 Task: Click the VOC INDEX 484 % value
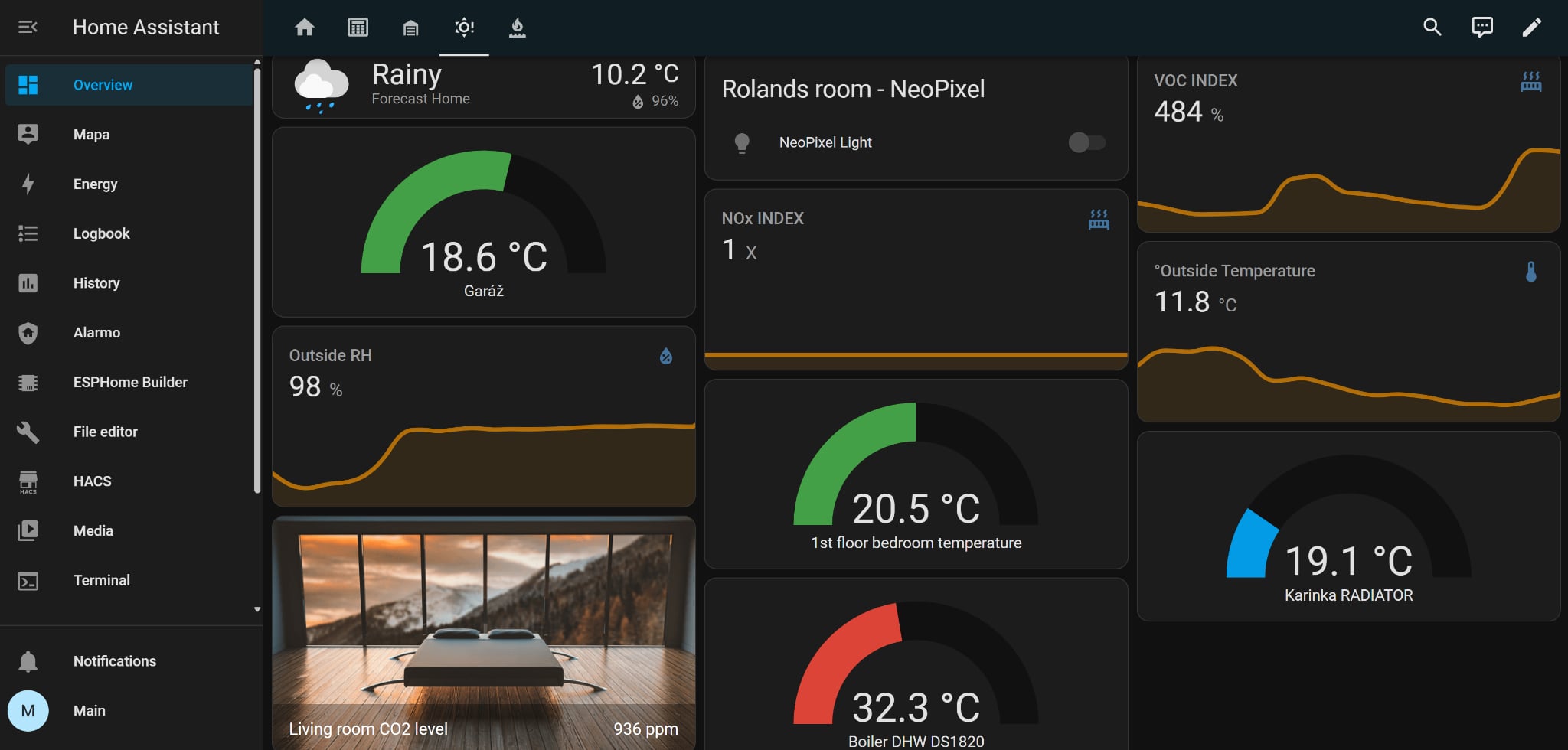[x=1188, y=112]
